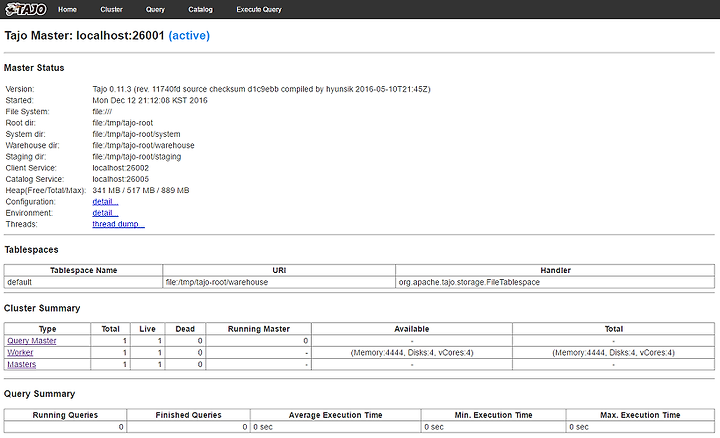The width and height of the screenshot is (720, 438).
Task: Click the 'Running Master' column header
Action: click(x=259, y=329)
